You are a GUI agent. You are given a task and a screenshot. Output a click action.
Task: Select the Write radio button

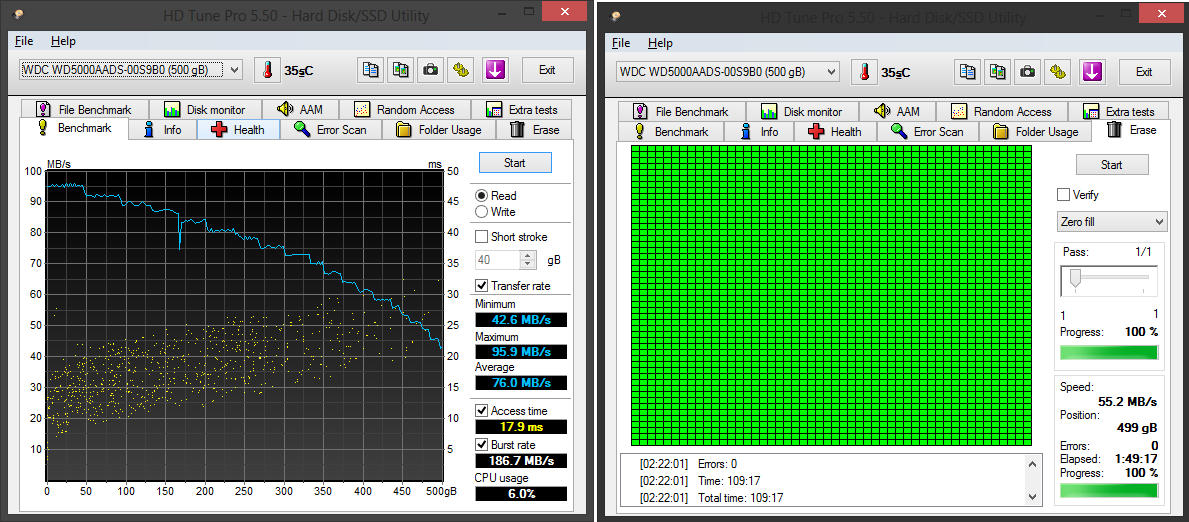pos(482,212)
